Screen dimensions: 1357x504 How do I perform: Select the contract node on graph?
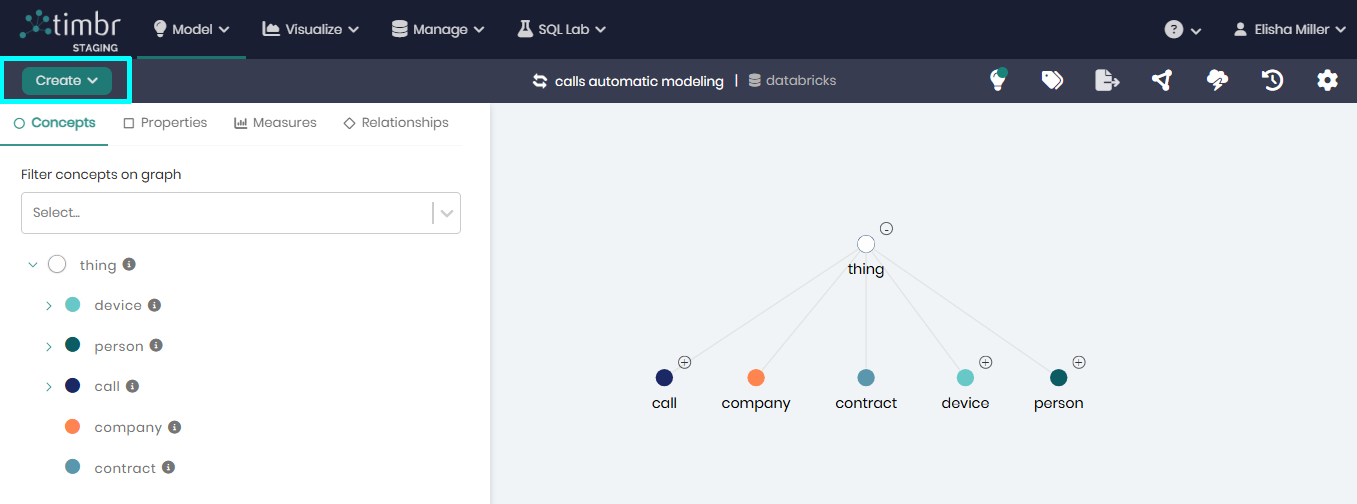[x=866, y=378]
